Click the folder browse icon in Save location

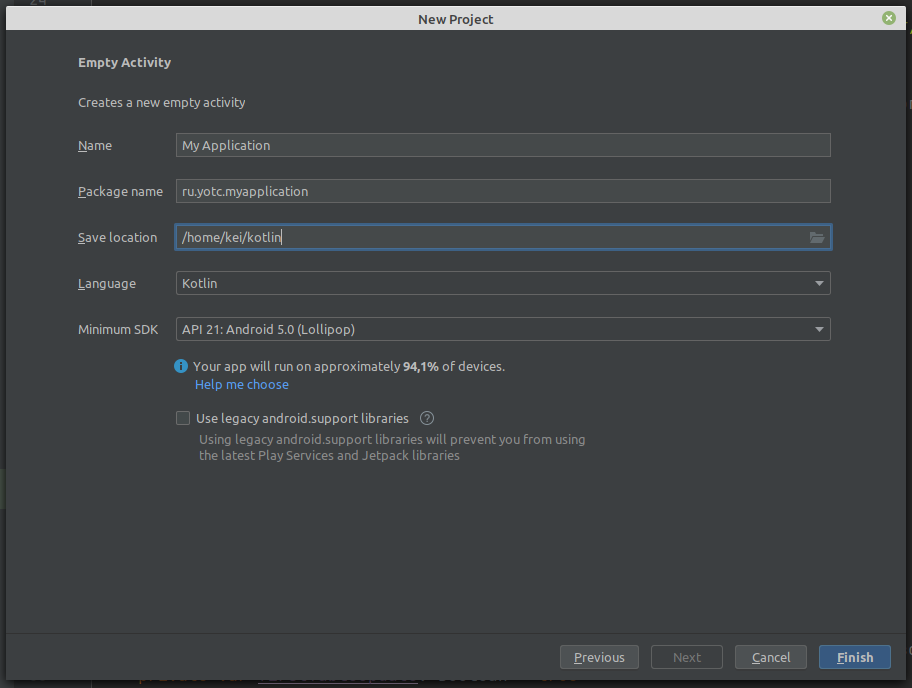pyautogui.click(x=817, y=237)
